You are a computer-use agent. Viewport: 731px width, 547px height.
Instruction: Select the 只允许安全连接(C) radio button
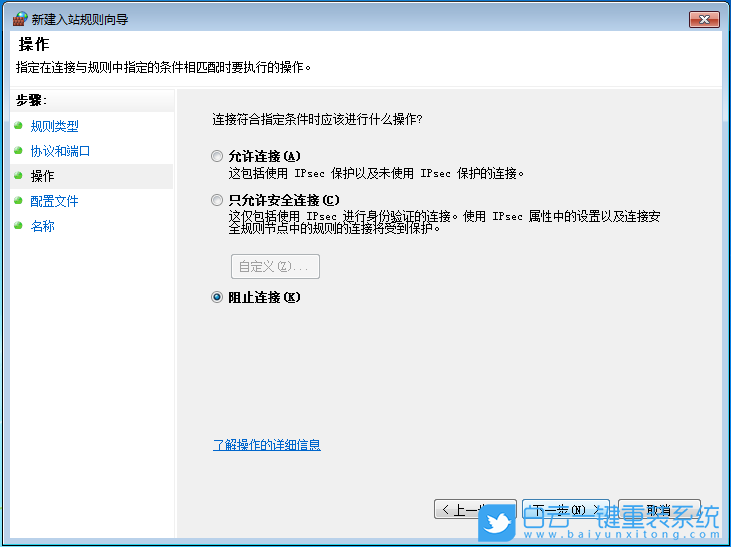pos(217,201)
